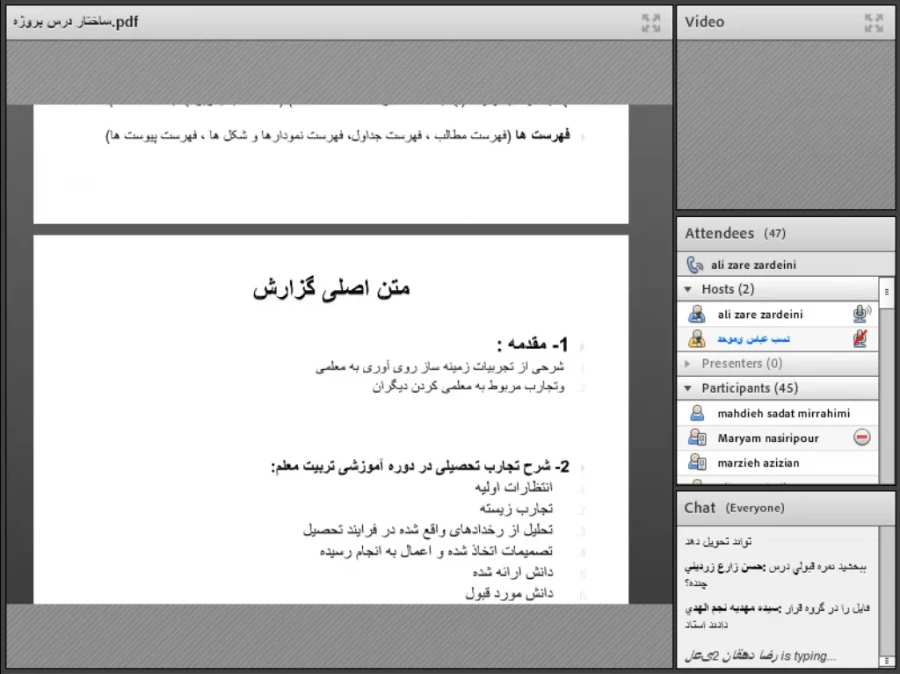The image size is (900, 674).
Task: Clear the stepped-away status indicator next to Maryam nasiripour
Action: (x=860, y=437)
